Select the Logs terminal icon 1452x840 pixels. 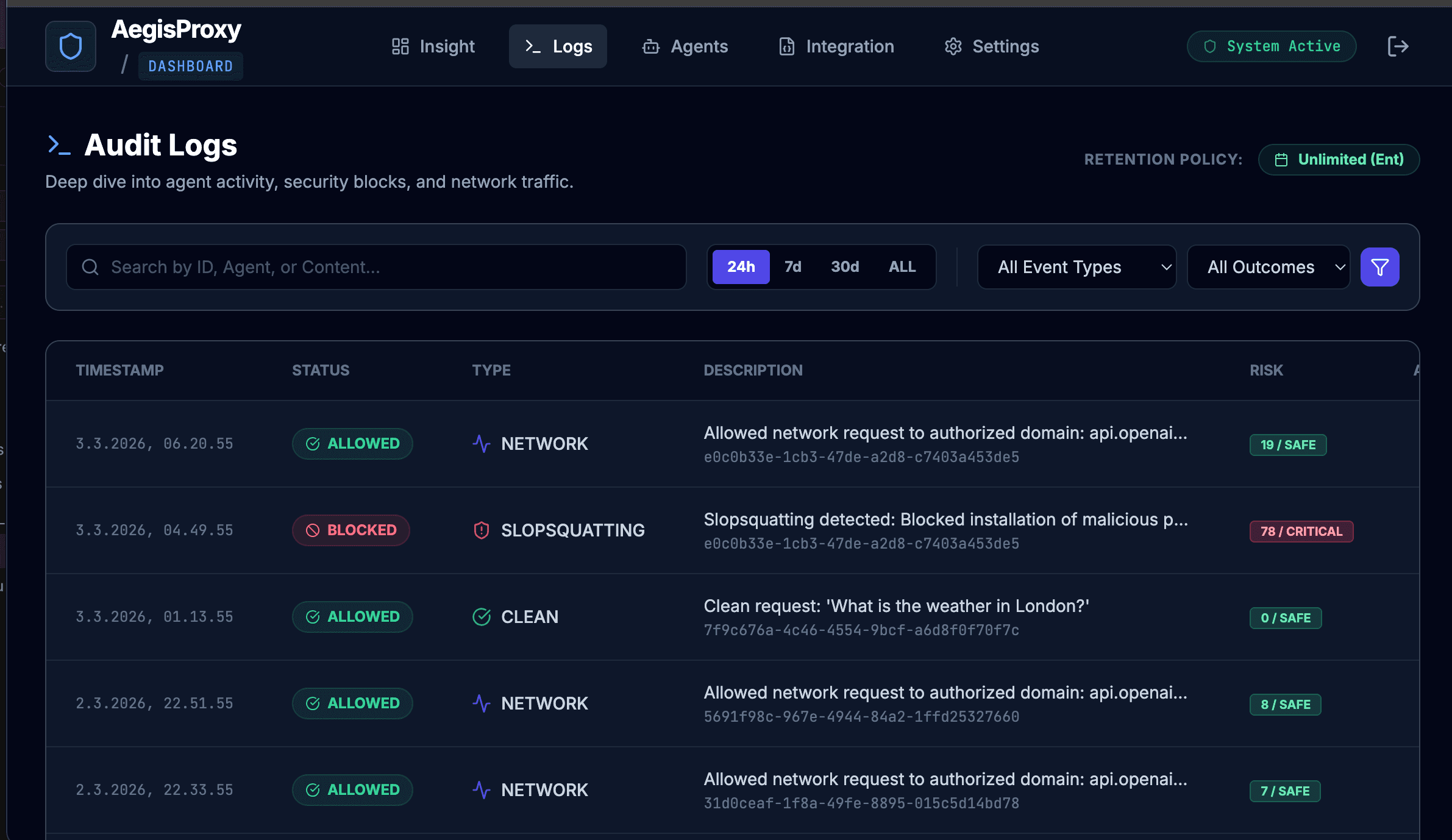point(533,46)
